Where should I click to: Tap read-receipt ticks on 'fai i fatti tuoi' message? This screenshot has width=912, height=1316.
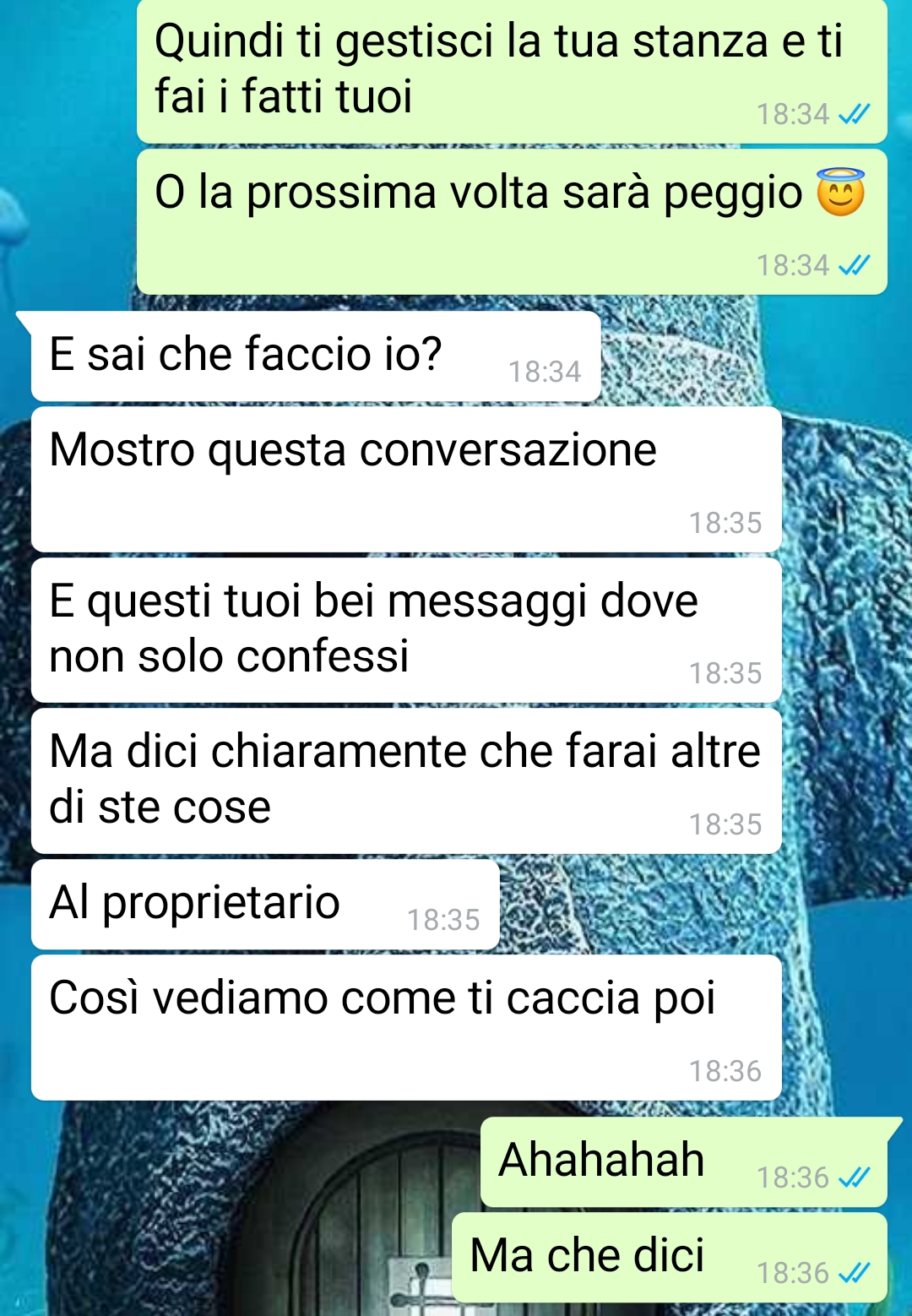pos(854,114)
